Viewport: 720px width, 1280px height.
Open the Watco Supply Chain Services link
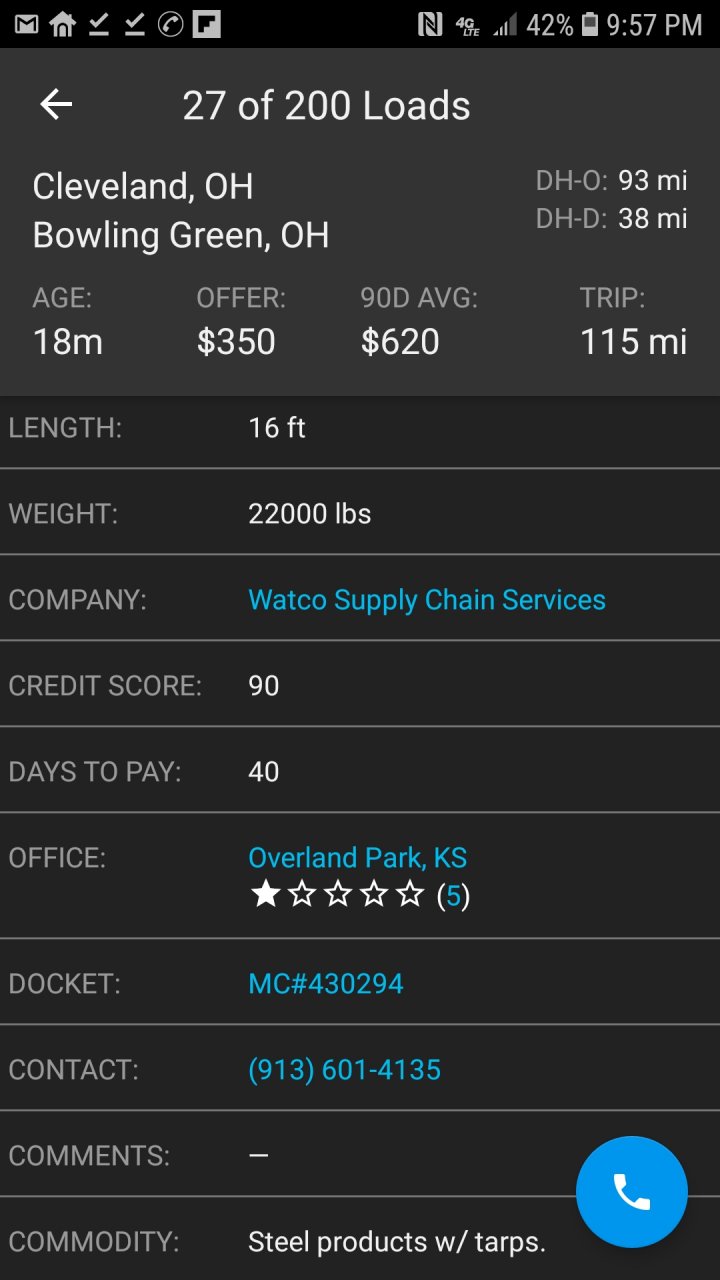tap(426, 600)
